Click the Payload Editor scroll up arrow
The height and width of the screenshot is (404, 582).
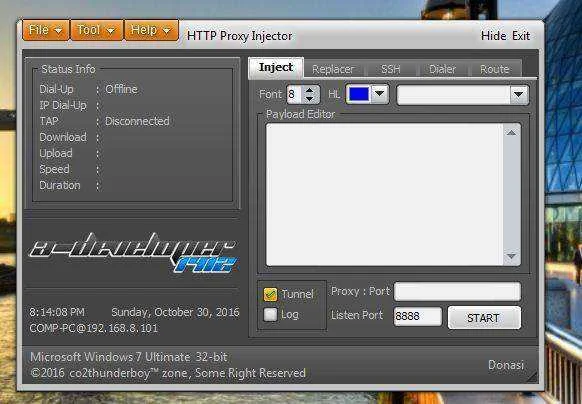coord(511,133)
